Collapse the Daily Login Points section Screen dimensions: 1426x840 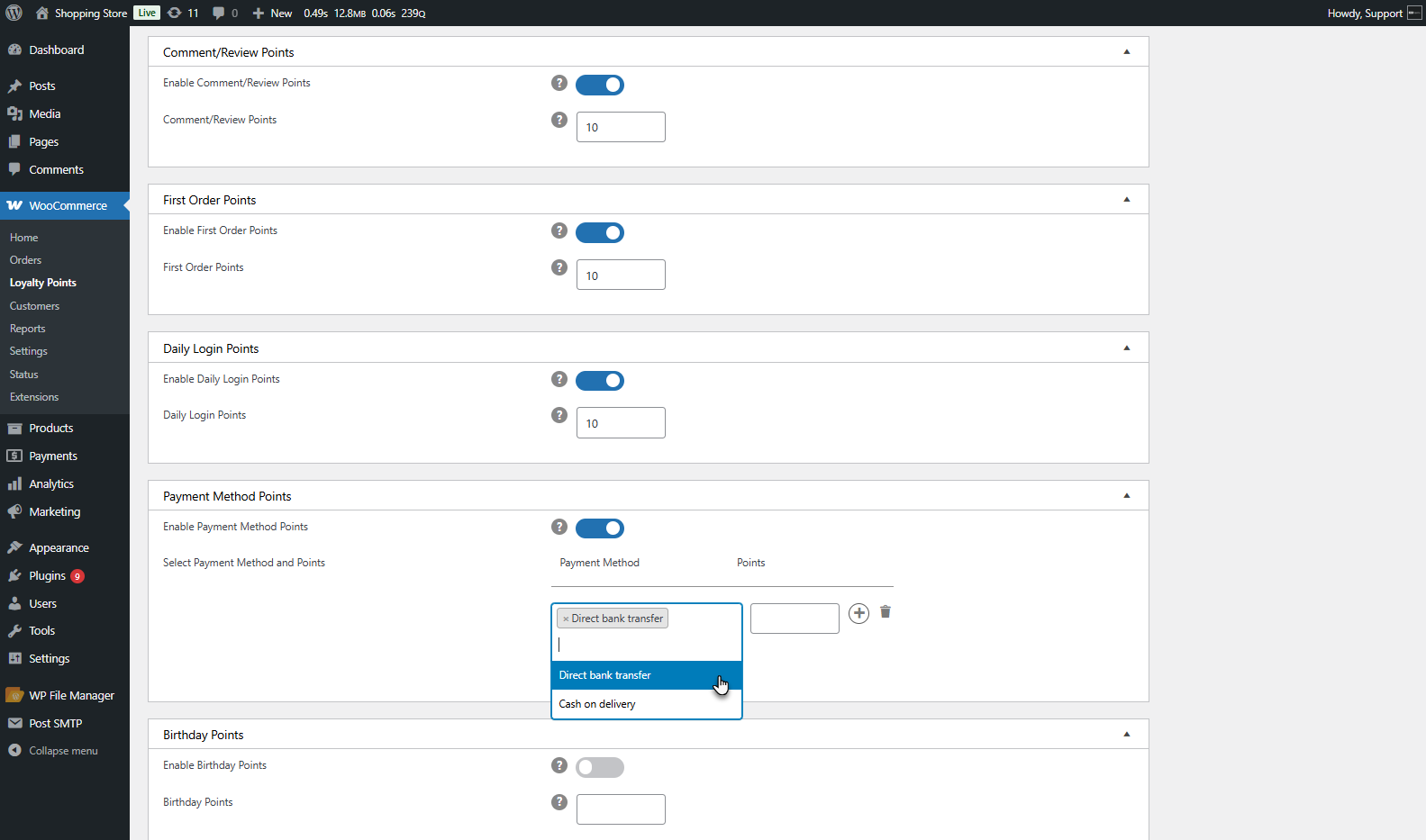tap(1126, 348)
